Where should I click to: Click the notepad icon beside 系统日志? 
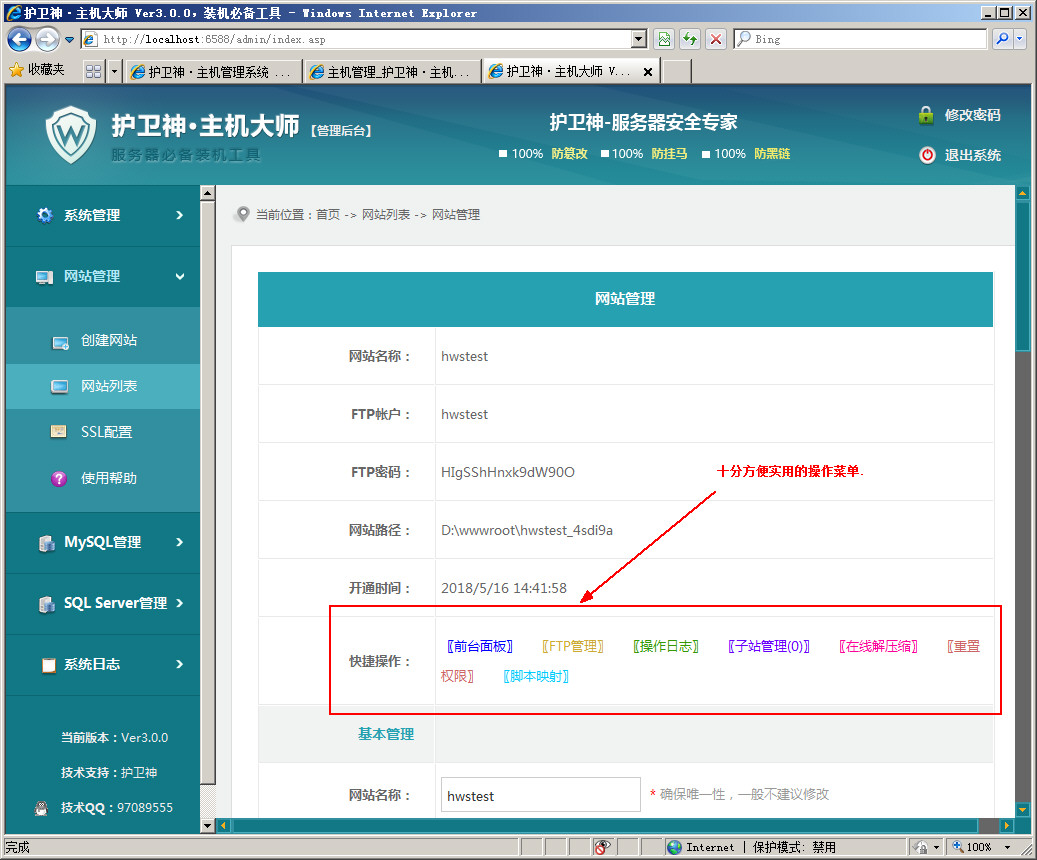click(x=48, y=665)
